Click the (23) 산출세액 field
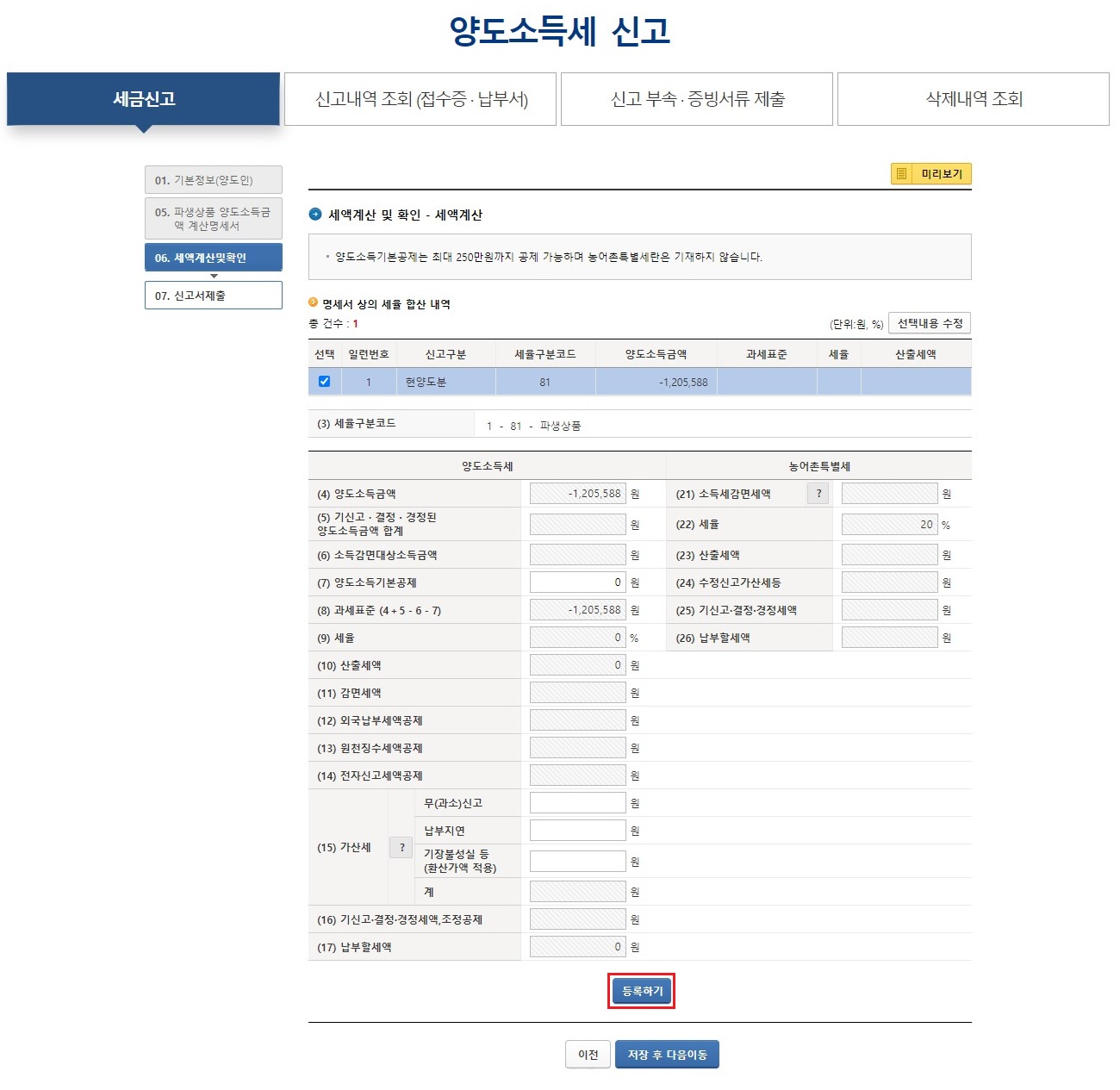The height and width of the screenshot is (1090, 1120). point(889,555)
